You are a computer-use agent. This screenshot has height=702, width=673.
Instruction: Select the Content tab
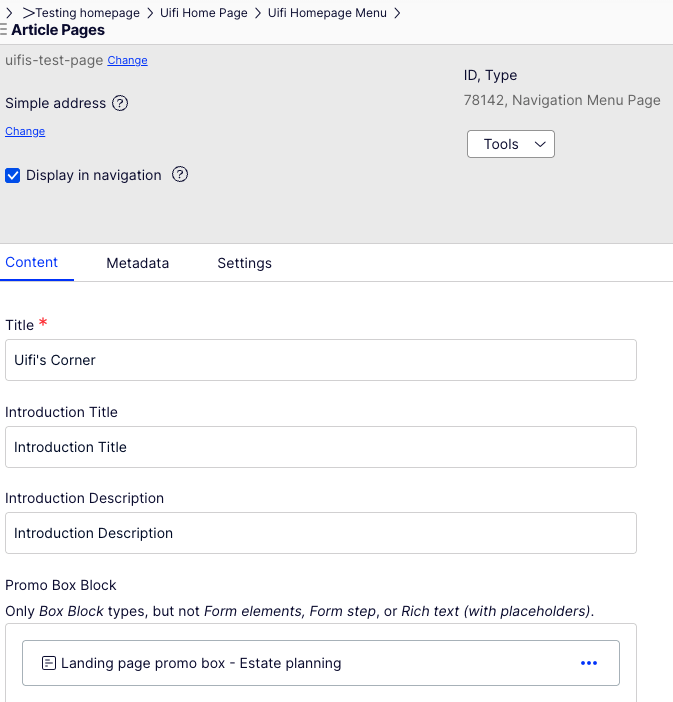32,263
